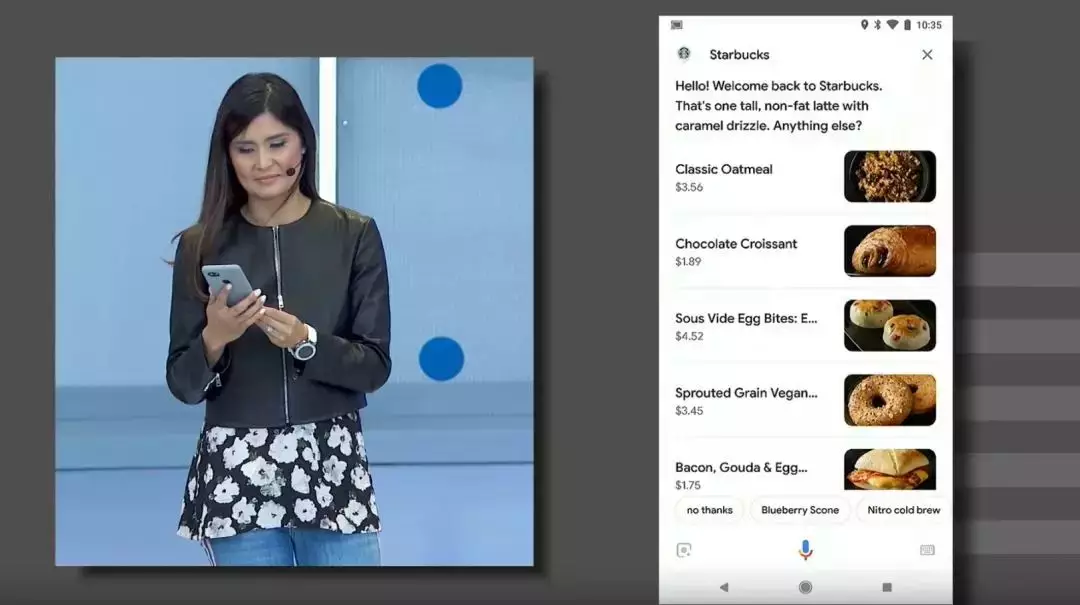Tap the Android recent apps square
The height and width of the screenshot is (605, 1080).
(x=886, y=587)
